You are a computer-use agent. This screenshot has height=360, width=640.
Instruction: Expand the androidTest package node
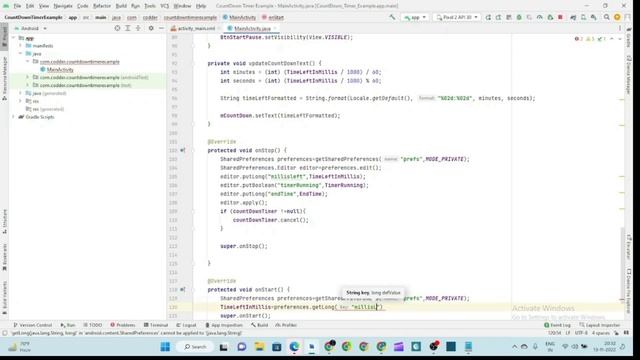coord(28,77)
